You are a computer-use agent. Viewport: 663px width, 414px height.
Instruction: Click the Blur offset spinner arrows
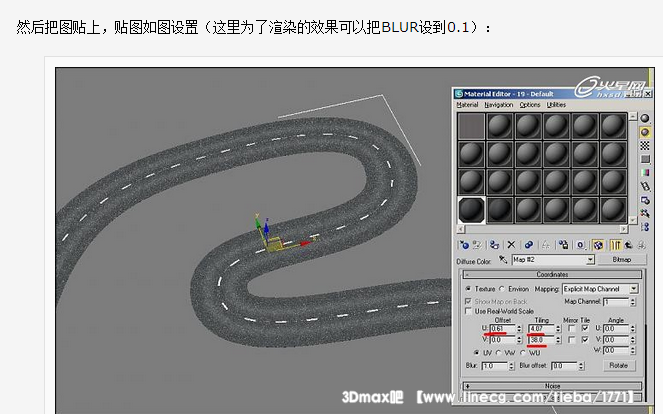(581, 366)
